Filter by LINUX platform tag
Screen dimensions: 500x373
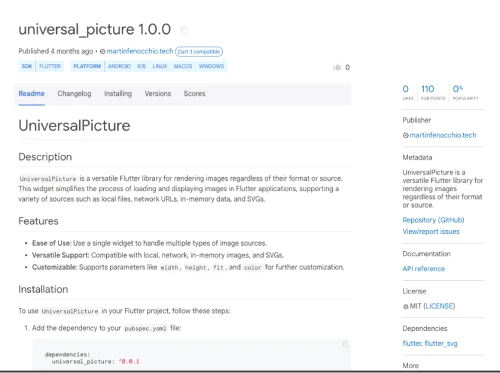(x=160, y=66)
